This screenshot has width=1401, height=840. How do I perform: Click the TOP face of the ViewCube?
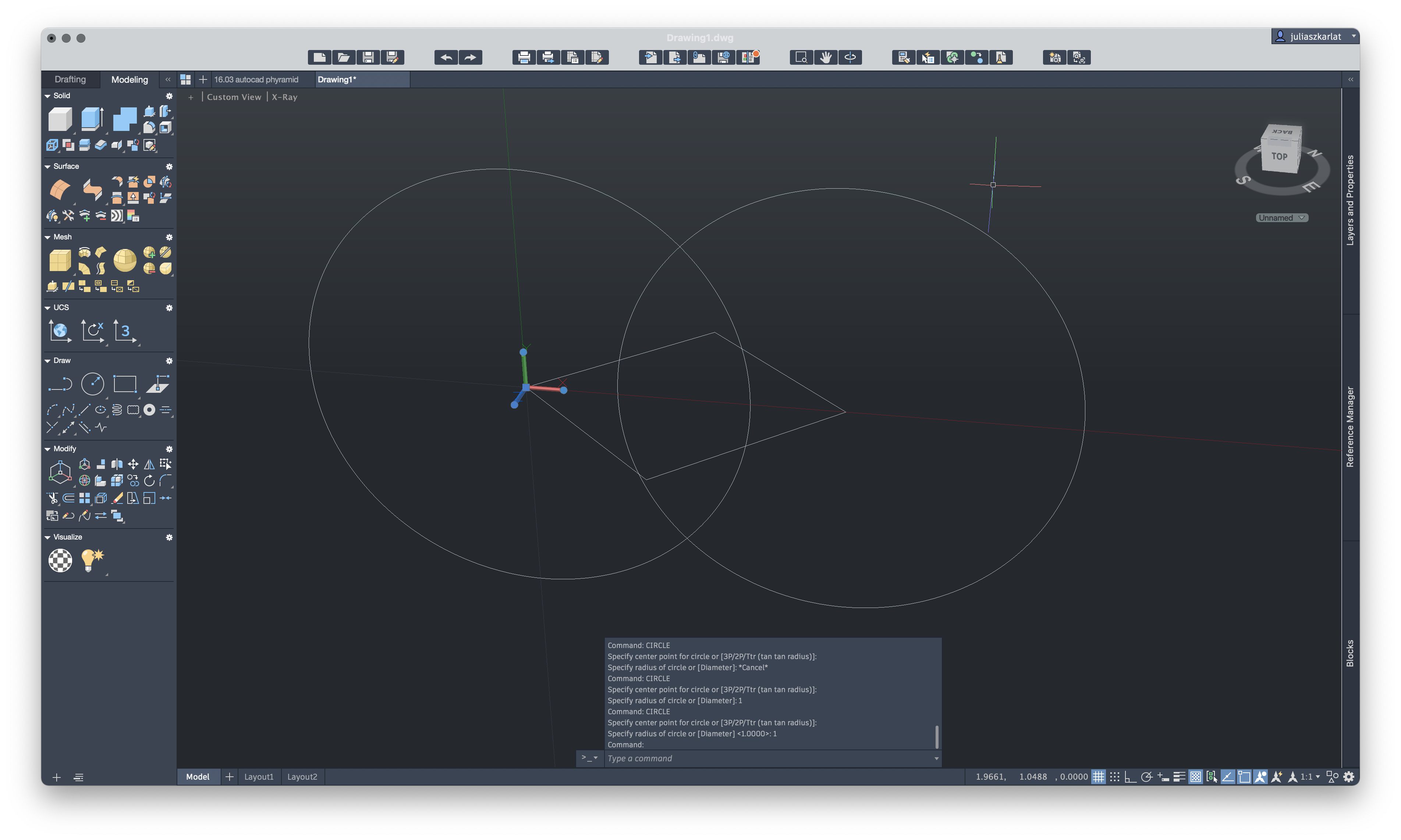pos(1279,156)
